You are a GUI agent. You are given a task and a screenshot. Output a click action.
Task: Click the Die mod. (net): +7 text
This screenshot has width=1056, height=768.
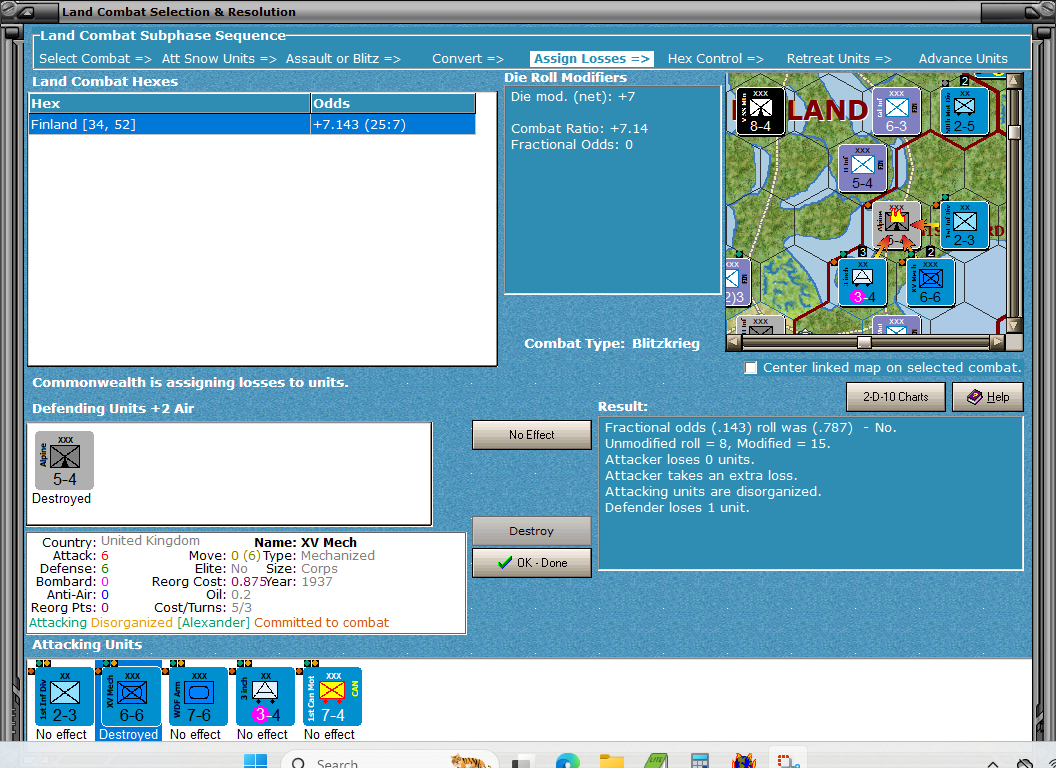point(572,96)
